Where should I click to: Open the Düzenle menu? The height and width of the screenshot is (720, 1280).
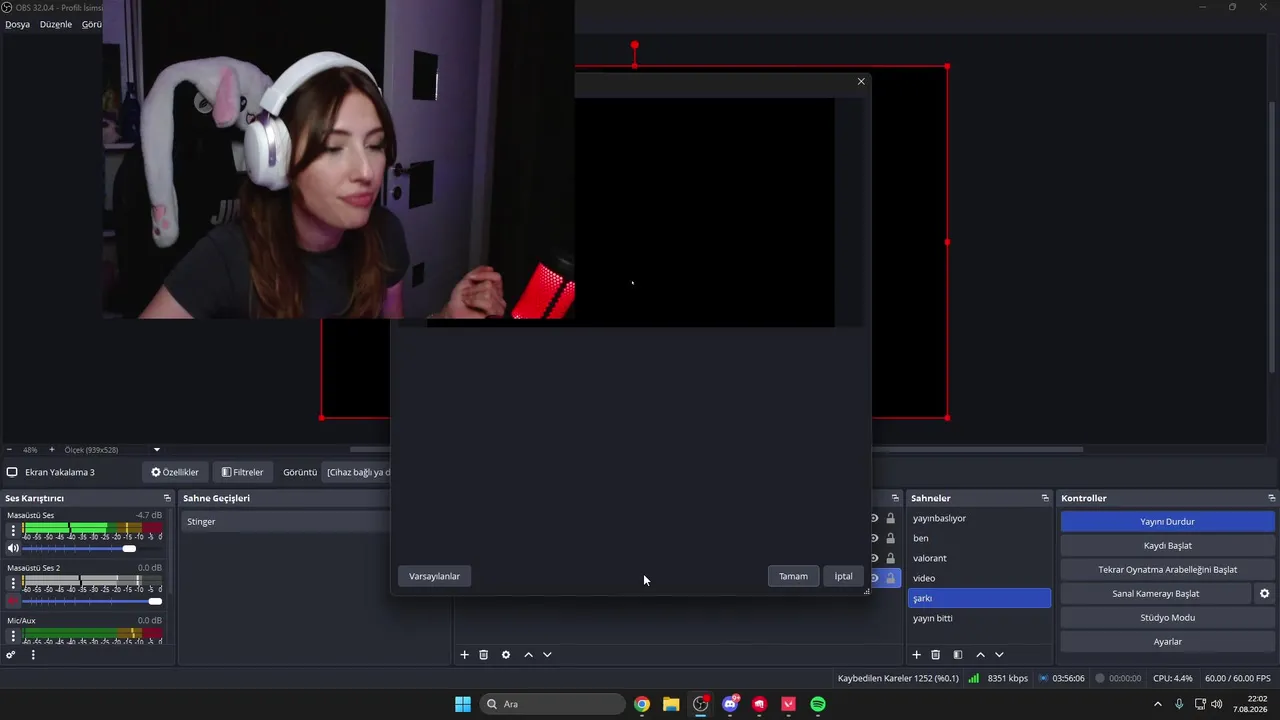coord(56,24)
